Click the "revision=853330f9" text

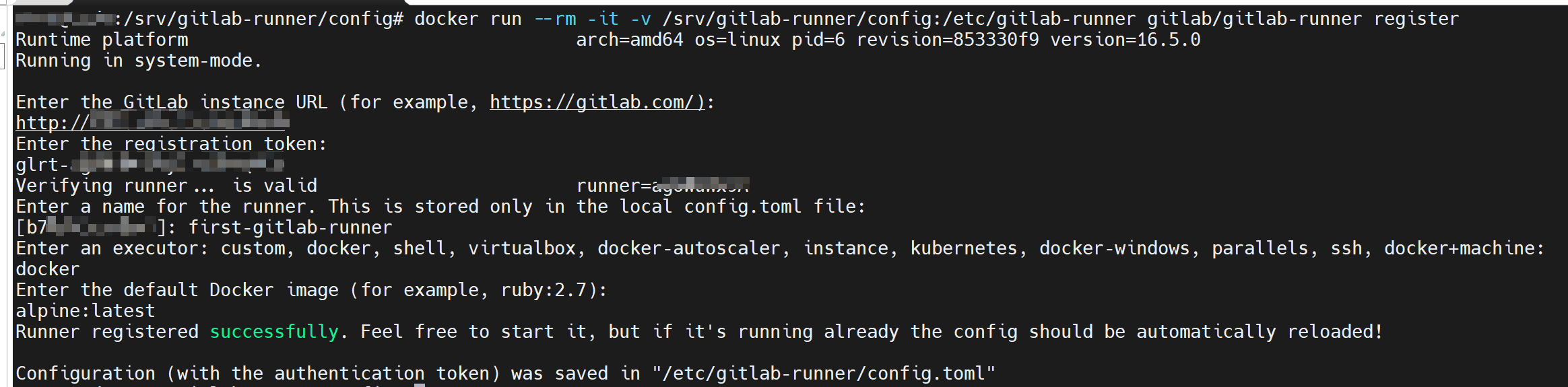click(x=947, y=40)
